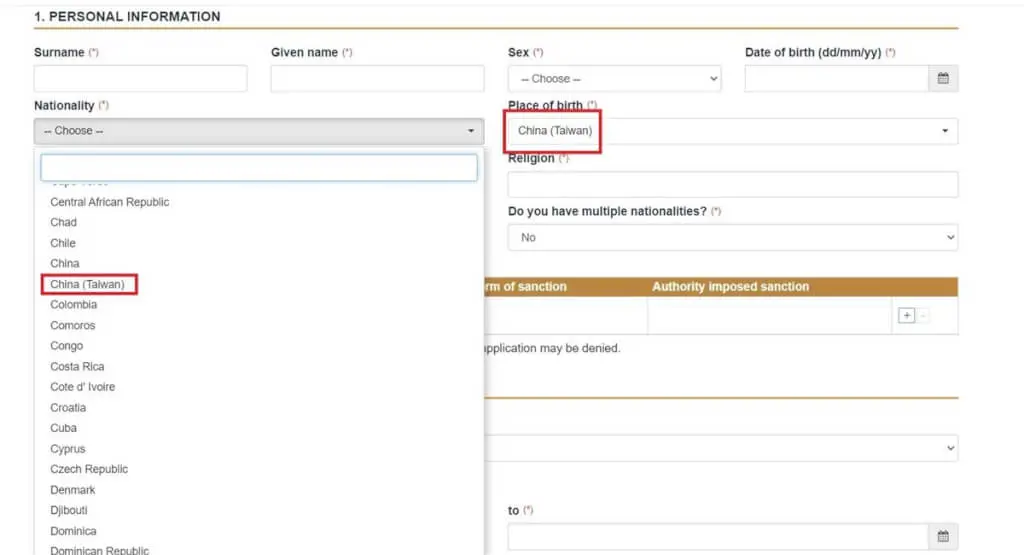Expand the multiple nationalities dropdown showing No

732,238
